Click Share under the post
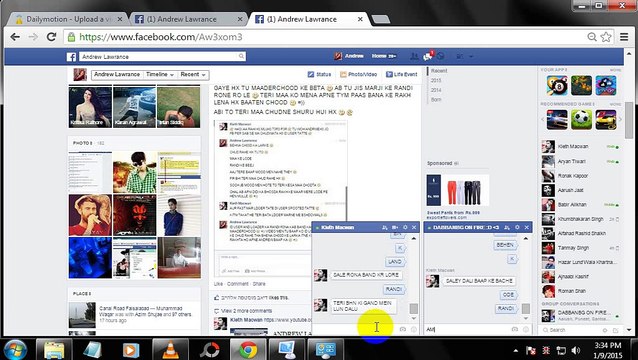Image resolution: width=638 pixels, height=360 pixels. (259, 284)
